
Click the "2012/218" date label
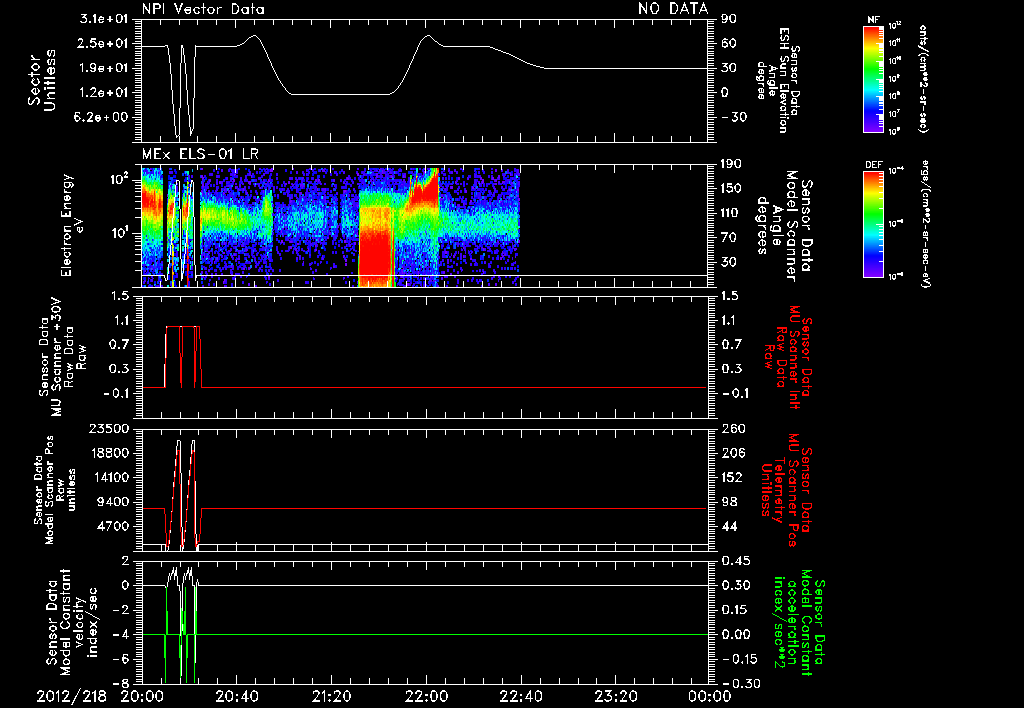(x=71, y=696)
